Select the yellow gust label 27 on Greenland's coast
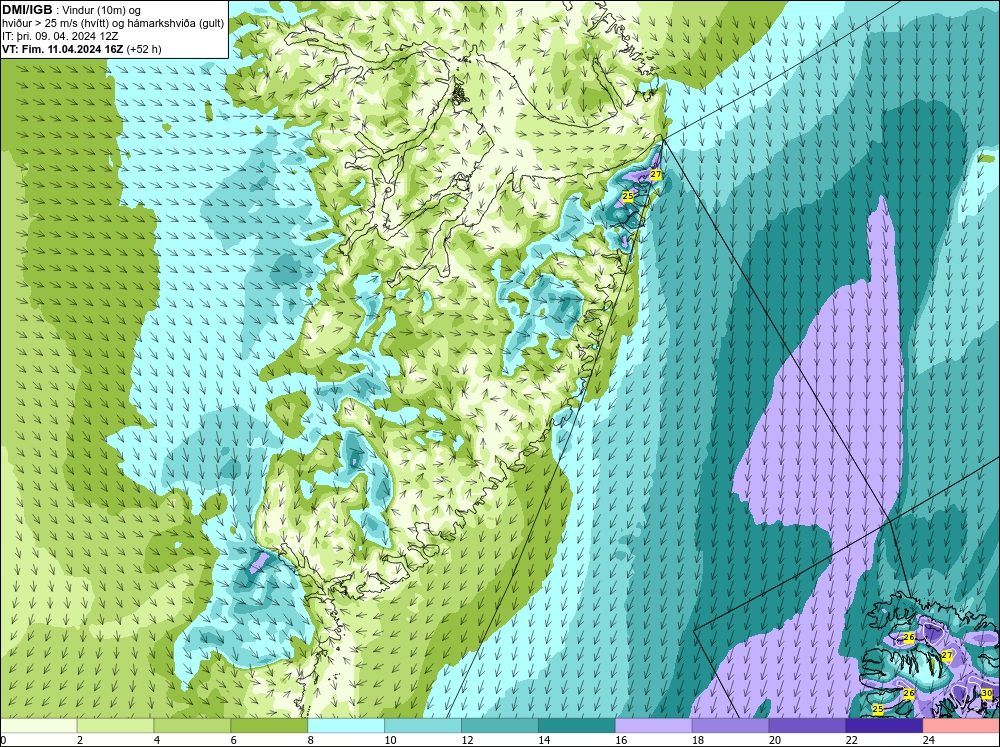The image size is (1000, 747). 656,174
